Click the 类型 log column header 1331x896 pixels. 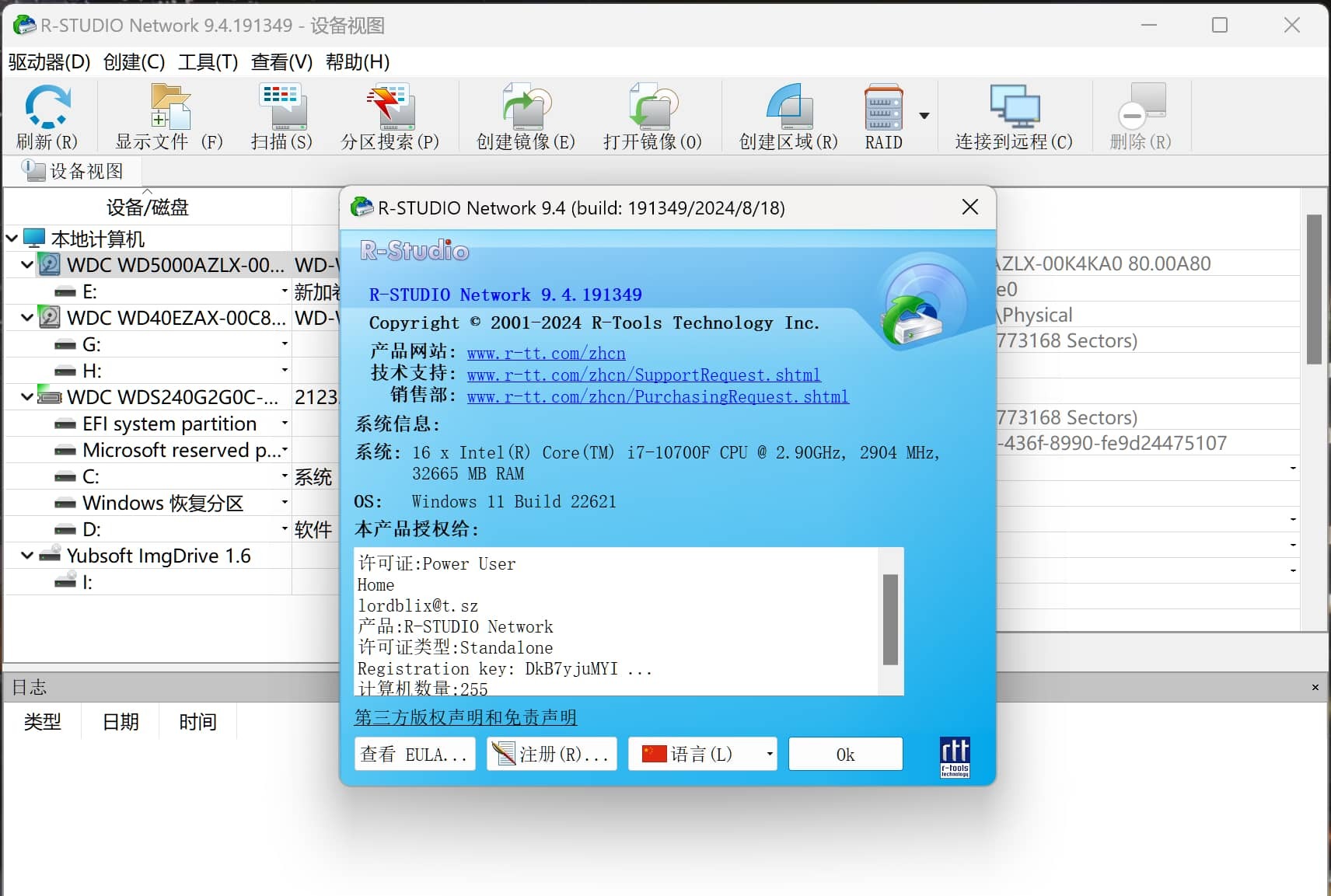point(42,722)
